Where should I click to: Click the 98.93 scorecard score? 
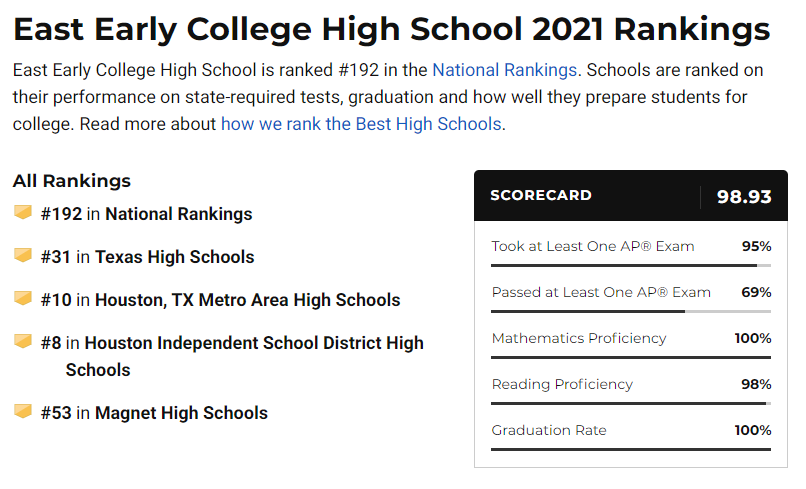coord(744,196)
